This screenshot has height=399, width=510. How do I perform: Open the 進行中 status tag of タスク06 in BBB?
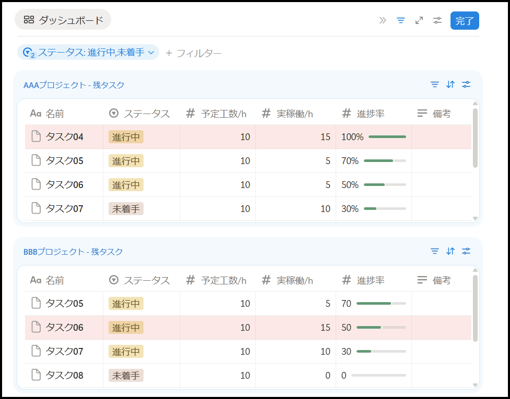click(126, 327)
